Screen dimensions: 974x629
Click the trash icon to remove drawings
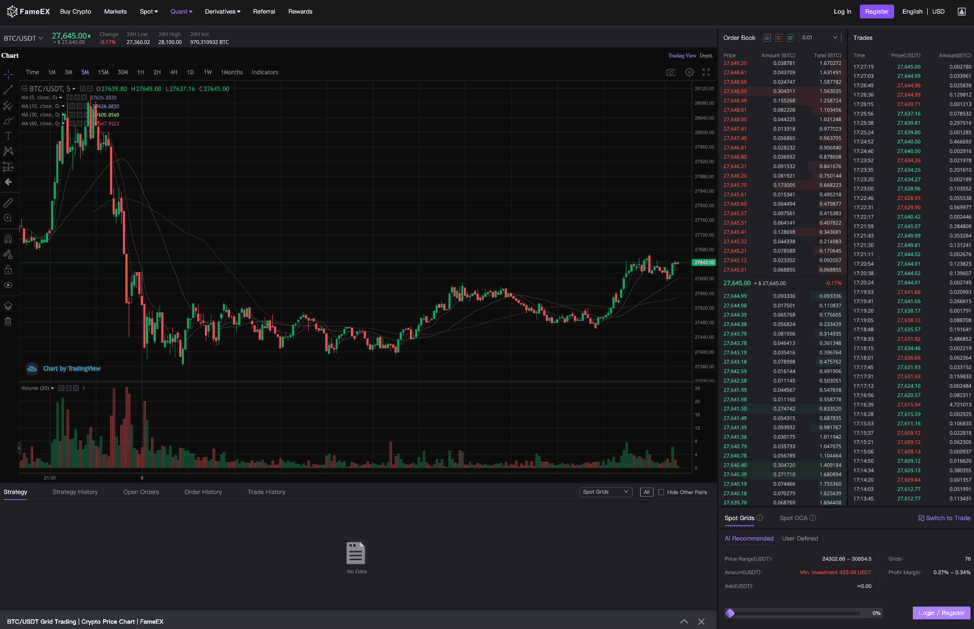tap(8, 322)
